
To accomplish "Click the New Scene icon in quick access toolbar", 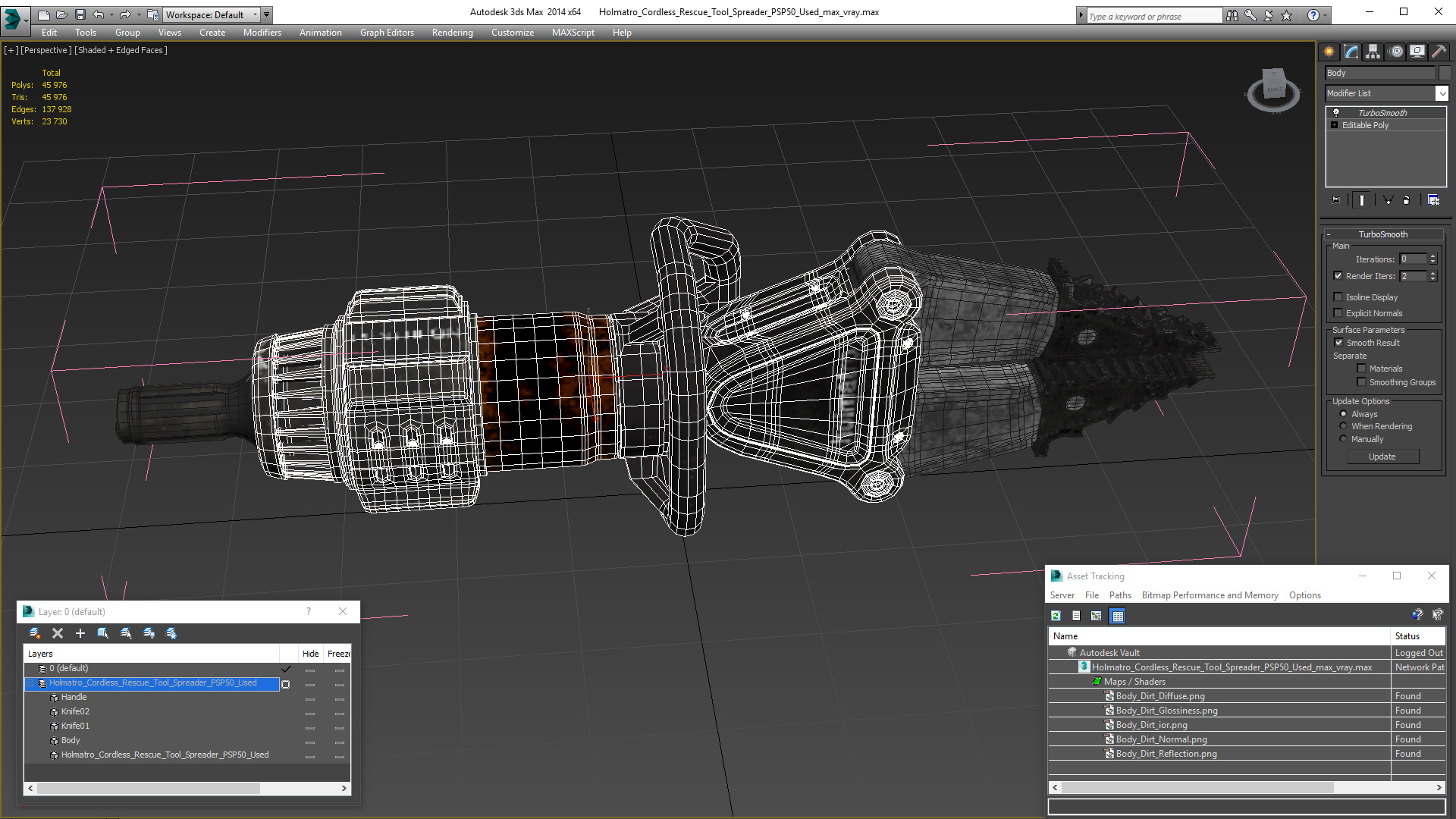I will [x=43, y=14].
